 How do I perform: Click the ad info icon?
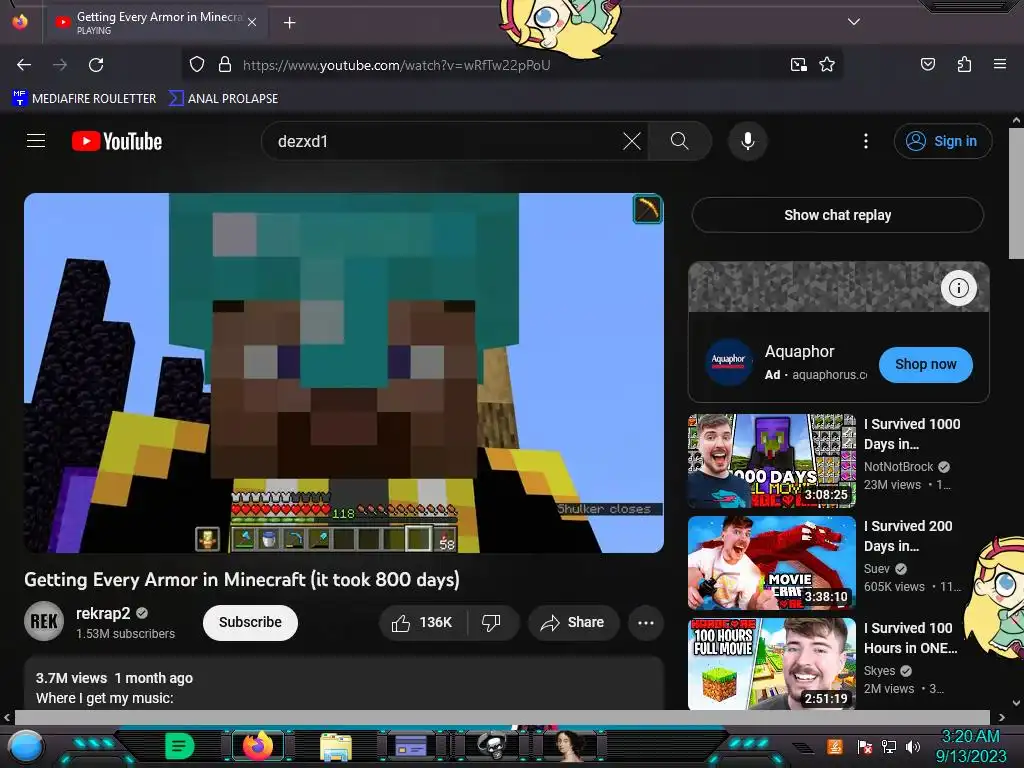point(958,287)
